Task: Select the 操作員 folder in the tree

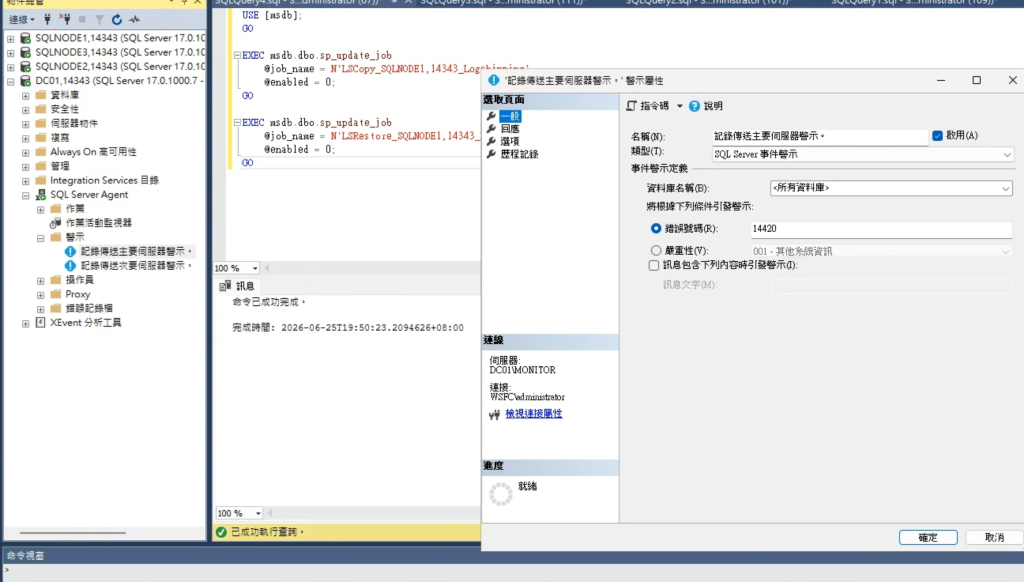Action: [80, 280]
